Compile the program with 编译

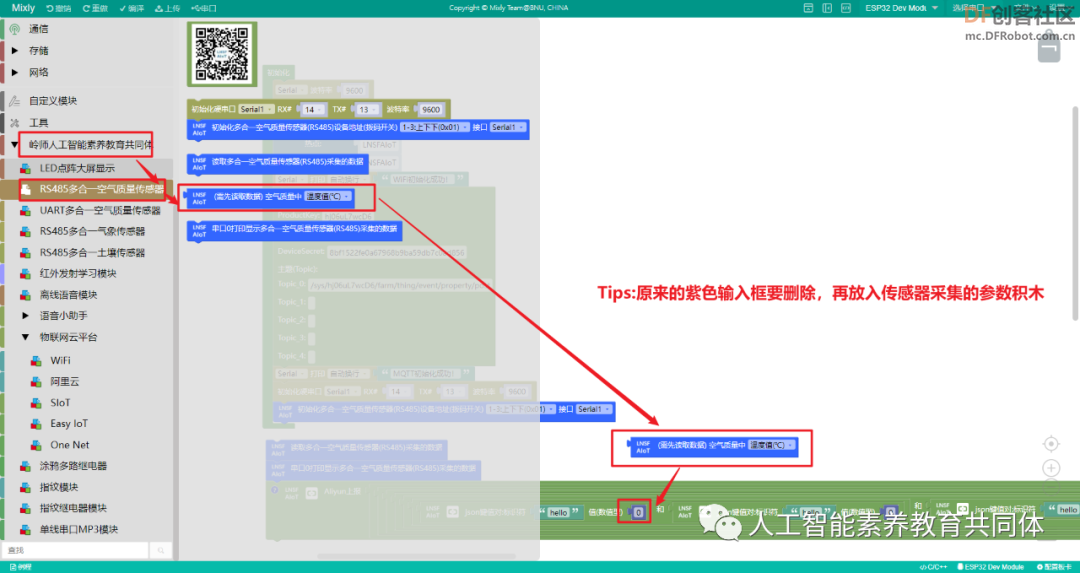tap(132, 8)
